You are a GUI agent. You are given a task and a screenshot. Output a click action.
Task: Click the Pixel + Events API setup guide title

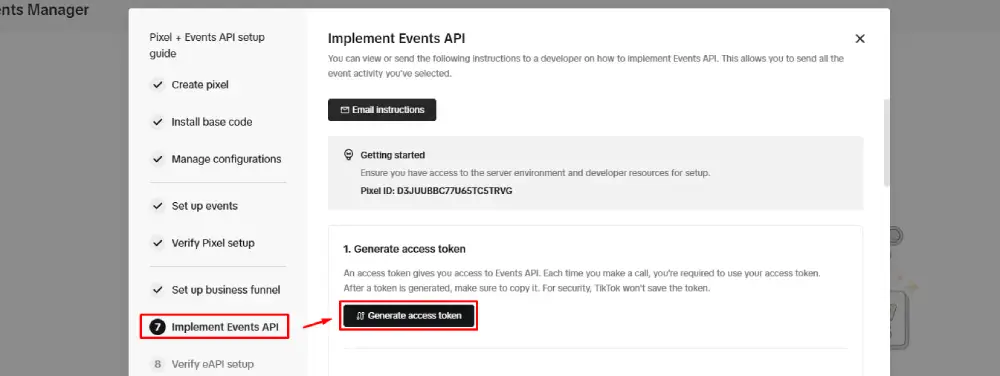pos(207,45)
